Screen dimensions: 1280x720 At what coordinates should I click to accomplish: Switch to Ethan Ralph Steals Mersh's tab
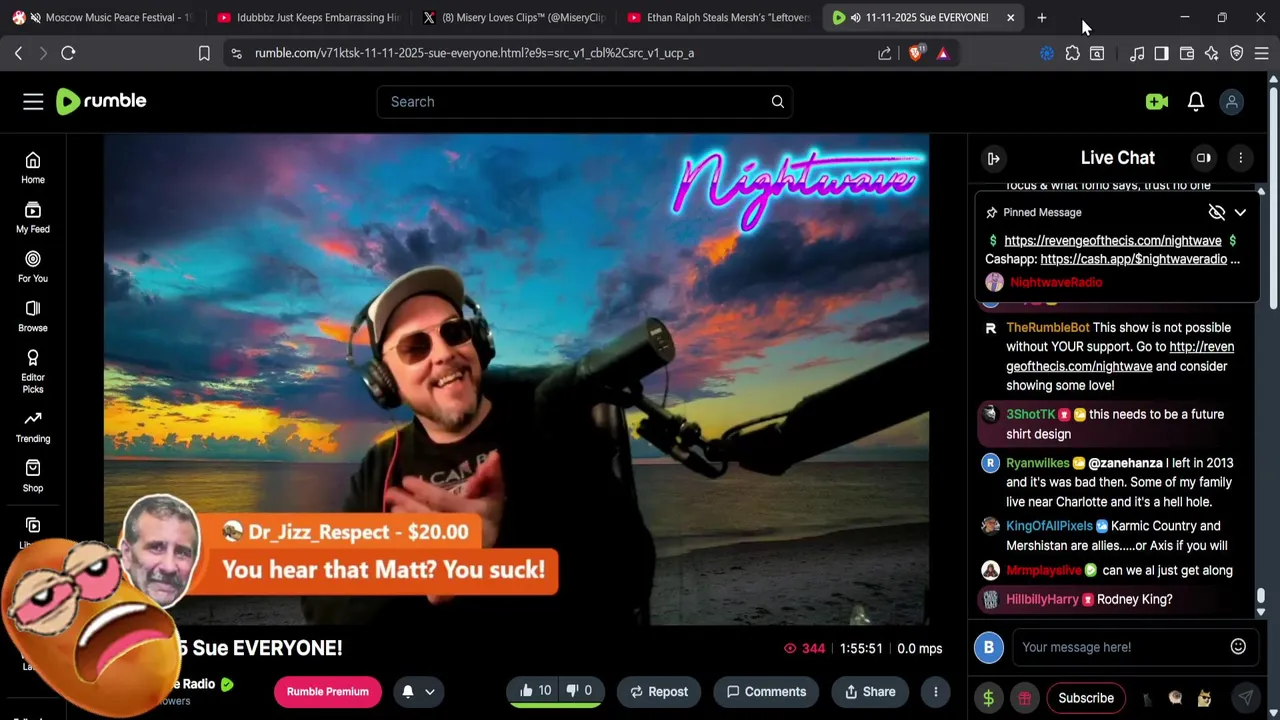point(720,17)
